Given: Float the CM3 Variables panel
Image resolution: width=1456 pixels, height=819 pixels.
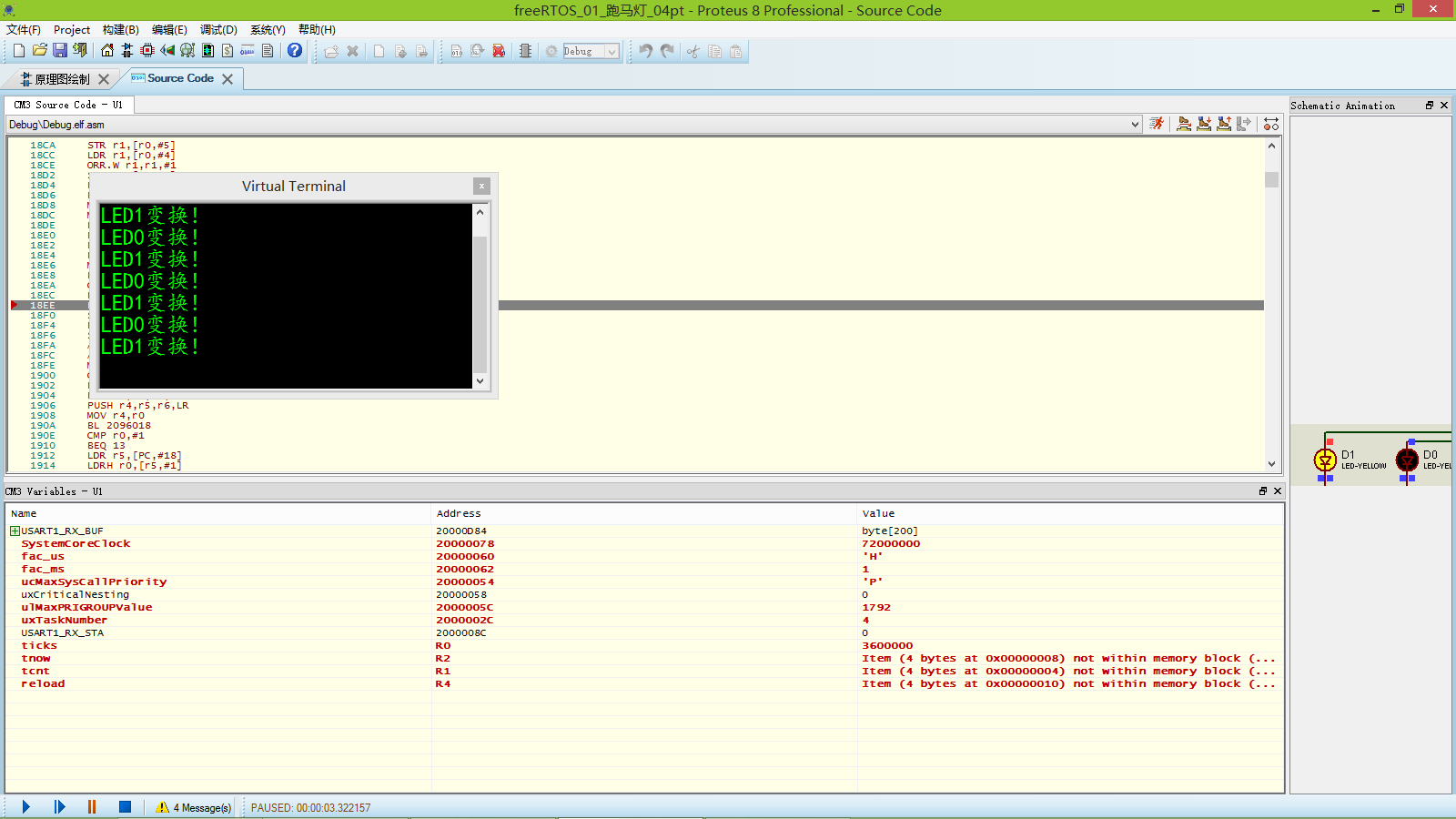Looking at the screenshot, I should point(1263,491).
